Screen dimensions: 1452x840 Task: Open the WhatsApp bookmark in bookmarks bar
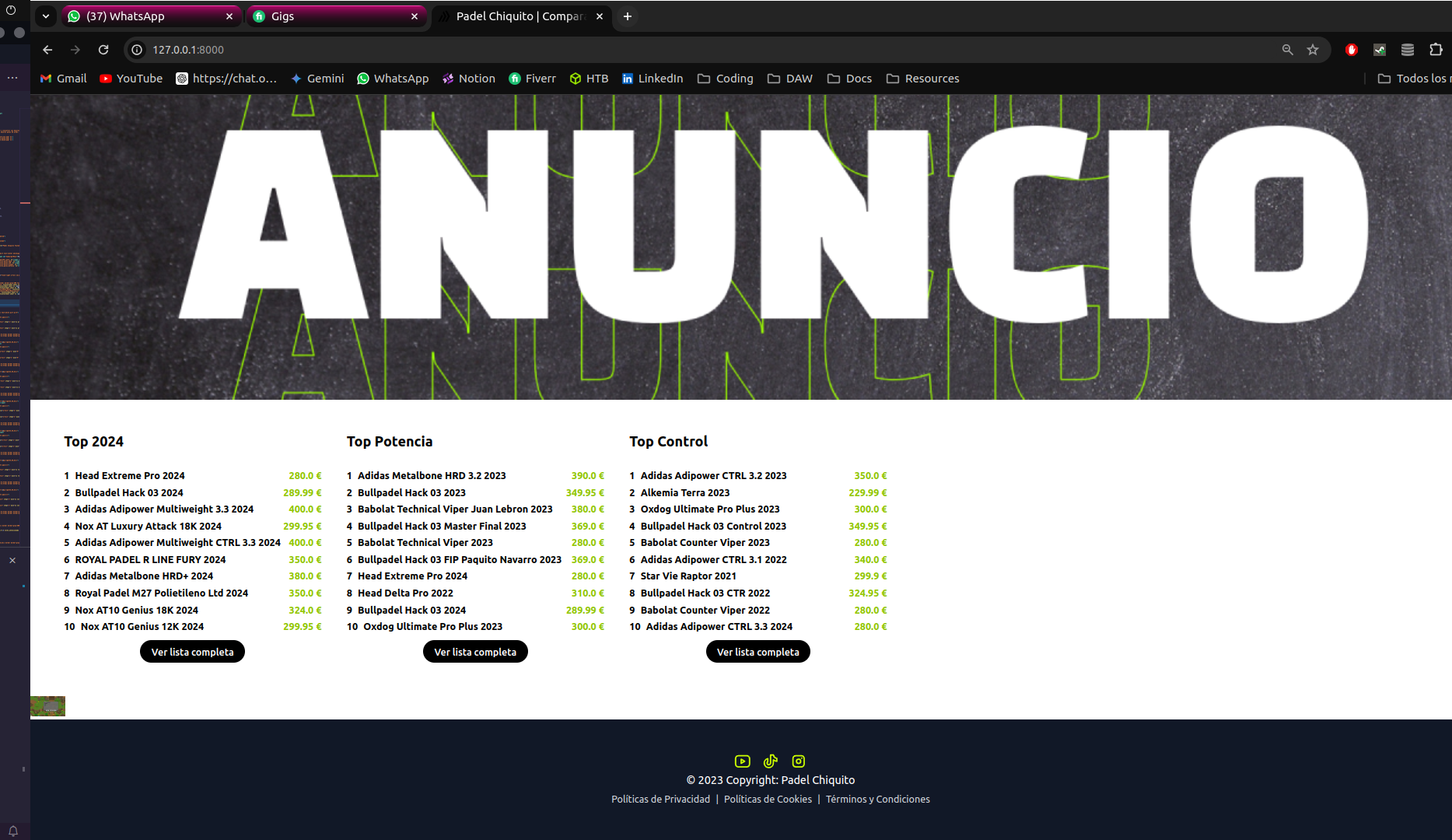click(x=393, y=79)
